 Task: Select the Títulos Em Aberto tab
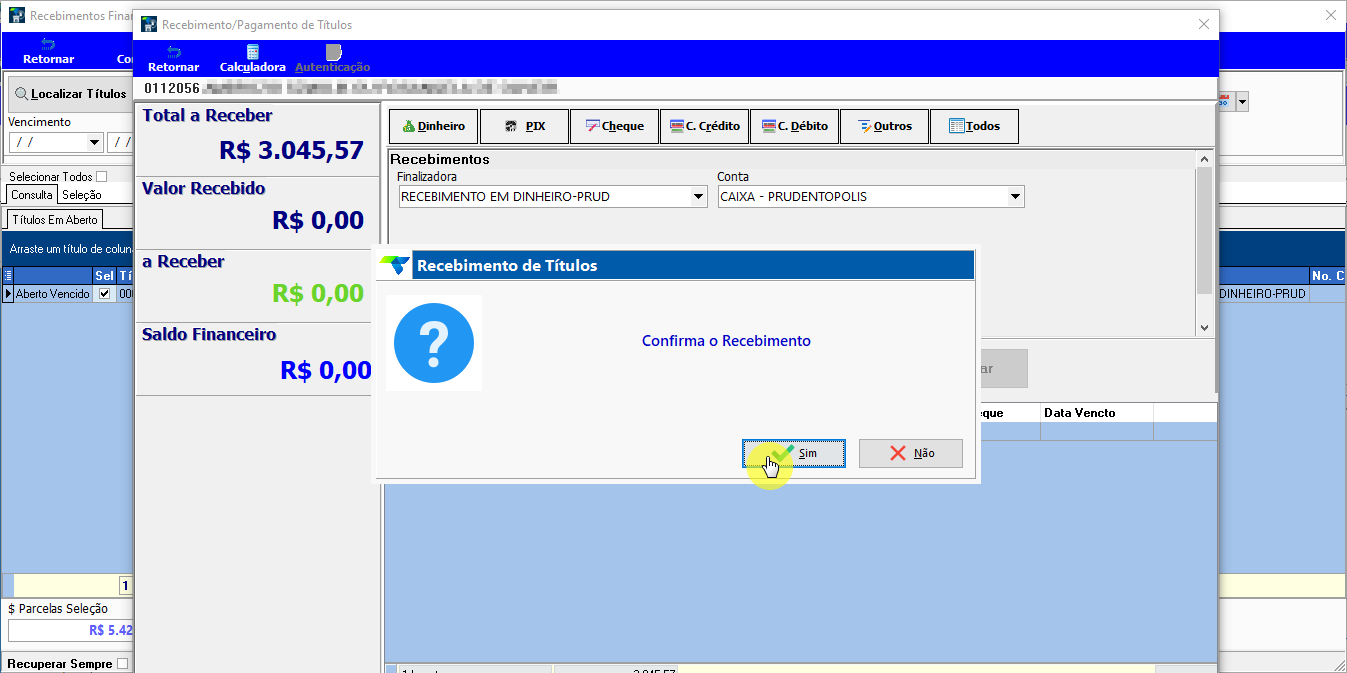(55, 219)
